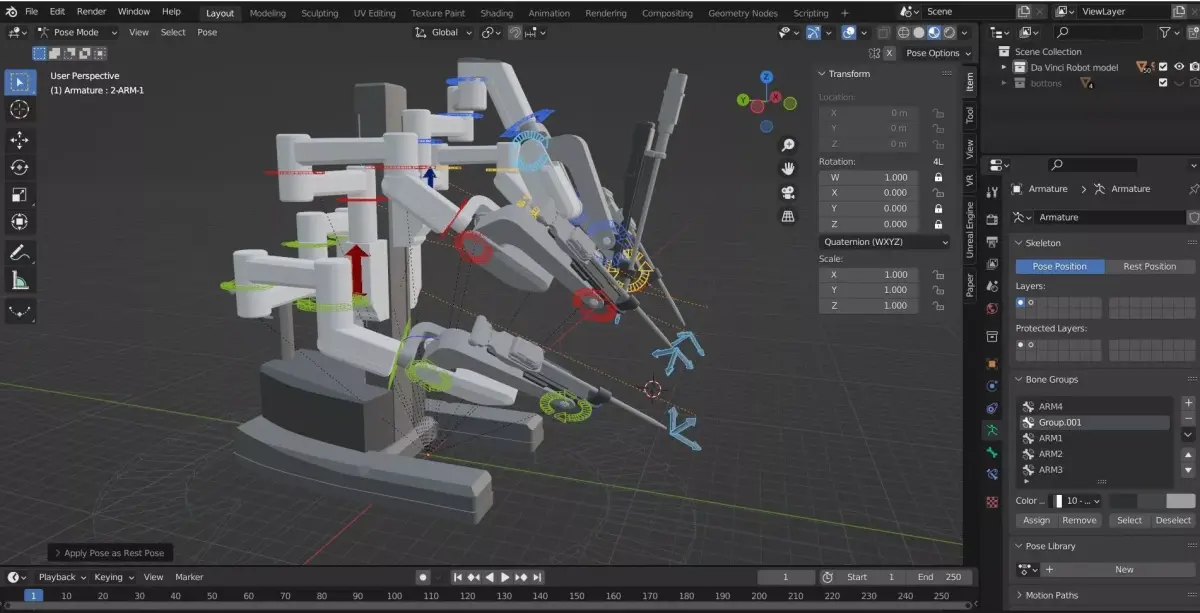Switch perspective/orthographic grid icon
Screen dimensions: 1200x613
[788, 215]
